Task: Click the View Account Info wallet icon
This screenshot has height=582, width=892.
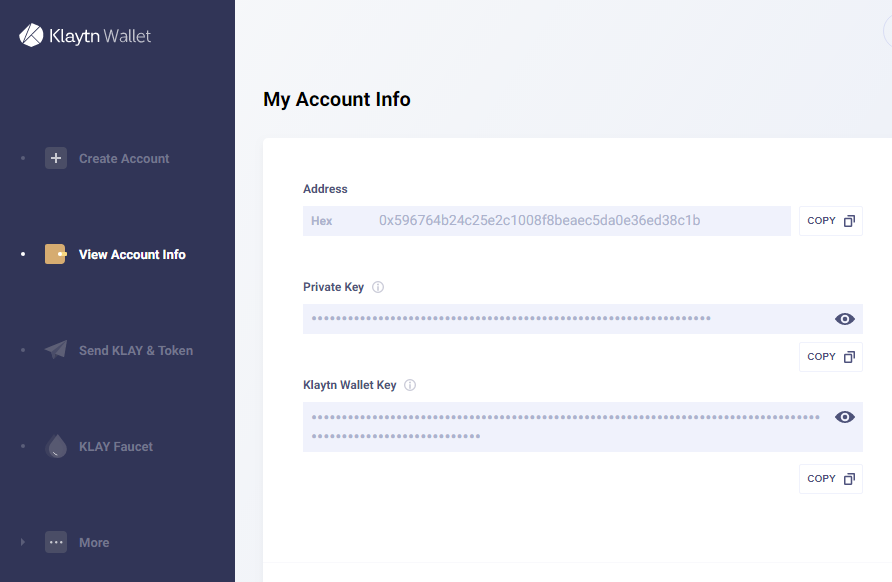Action: pyautogui.click(x=56, y=254)
